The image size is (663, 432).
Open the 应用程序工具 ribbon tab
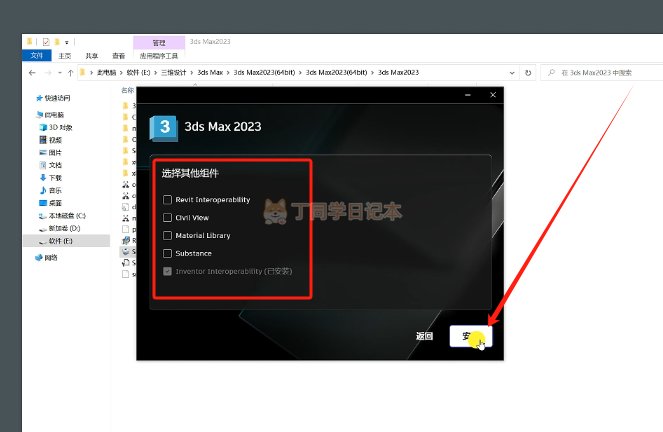159,56
